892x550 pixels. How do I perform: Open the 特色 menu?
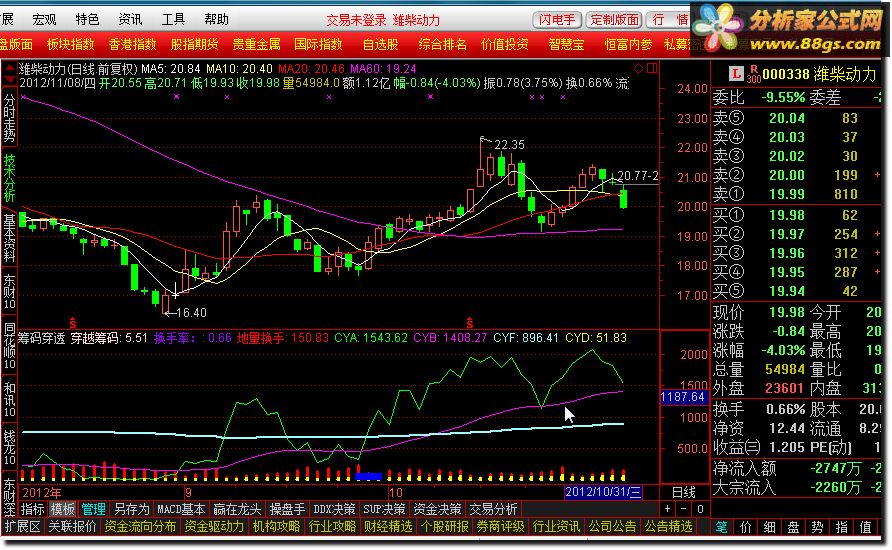coord(87,20)
